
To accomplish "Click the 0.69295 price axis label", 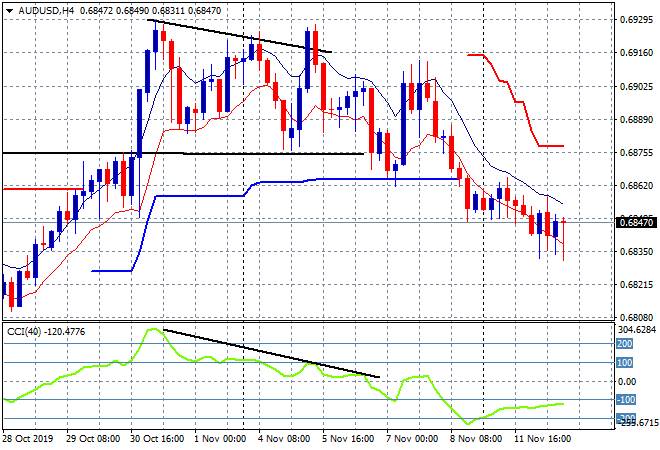I will pos(637,19).
